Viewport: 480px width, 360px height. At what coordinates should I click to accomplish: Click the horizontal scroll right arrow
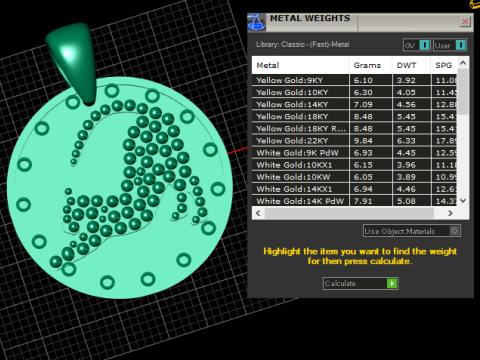[450, 213]
